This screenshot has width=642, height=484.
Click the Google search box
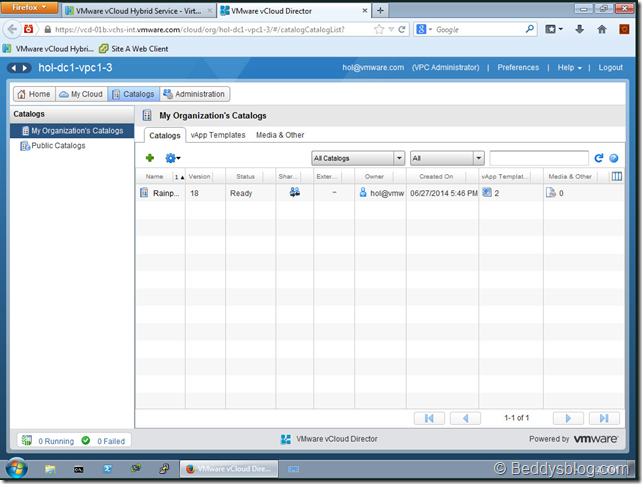(475, 29)
